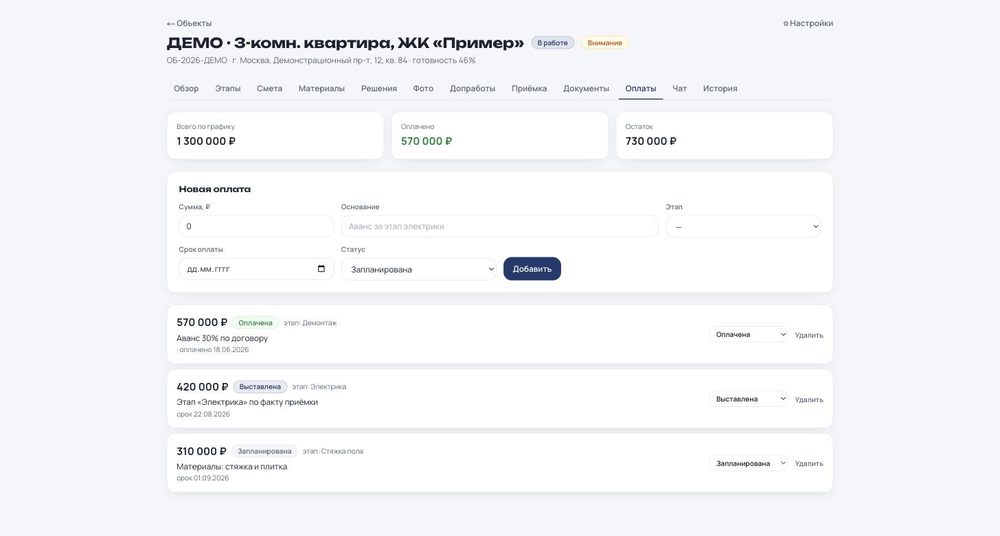
Task: Open status dropdown for 420 000 ₽ payment
Action: click(749, 399)
